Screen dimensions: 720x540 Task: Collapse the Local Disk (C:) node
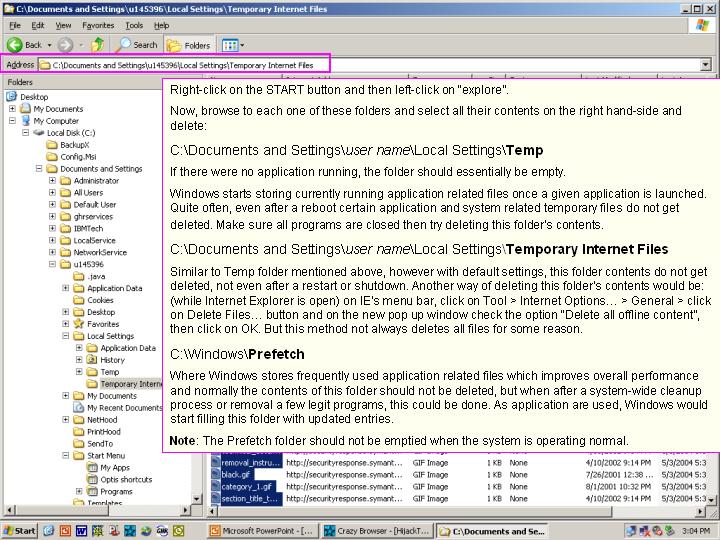[26, 133]
